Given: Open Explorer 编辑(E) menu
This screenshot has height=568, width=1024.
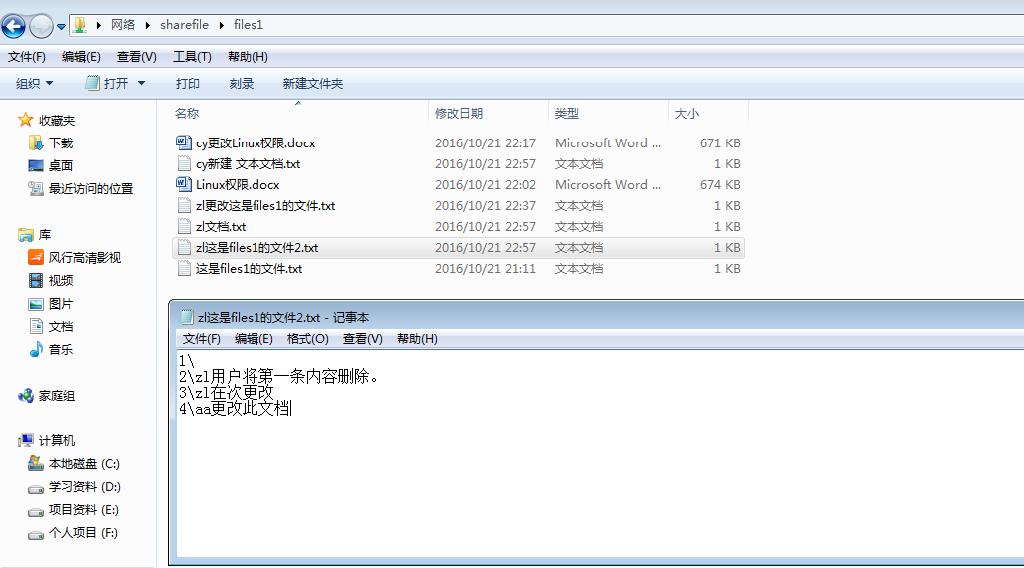Looking at the screenshot, I should [81, 57].
